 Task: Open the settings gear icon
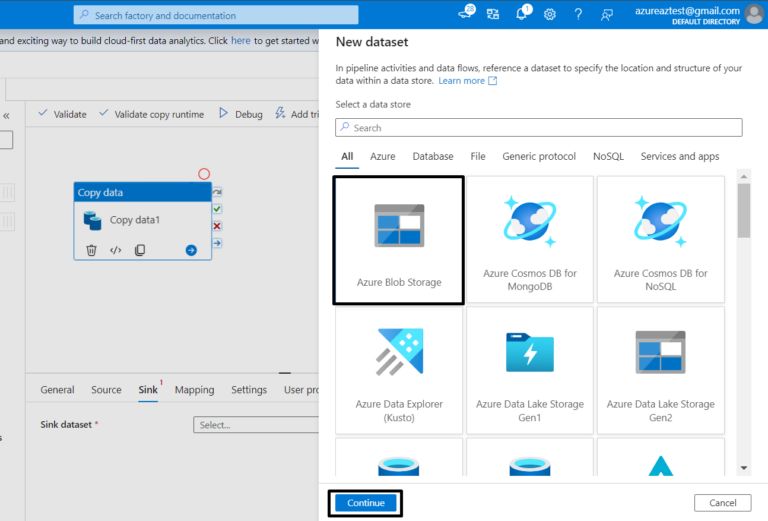[550, 15]
